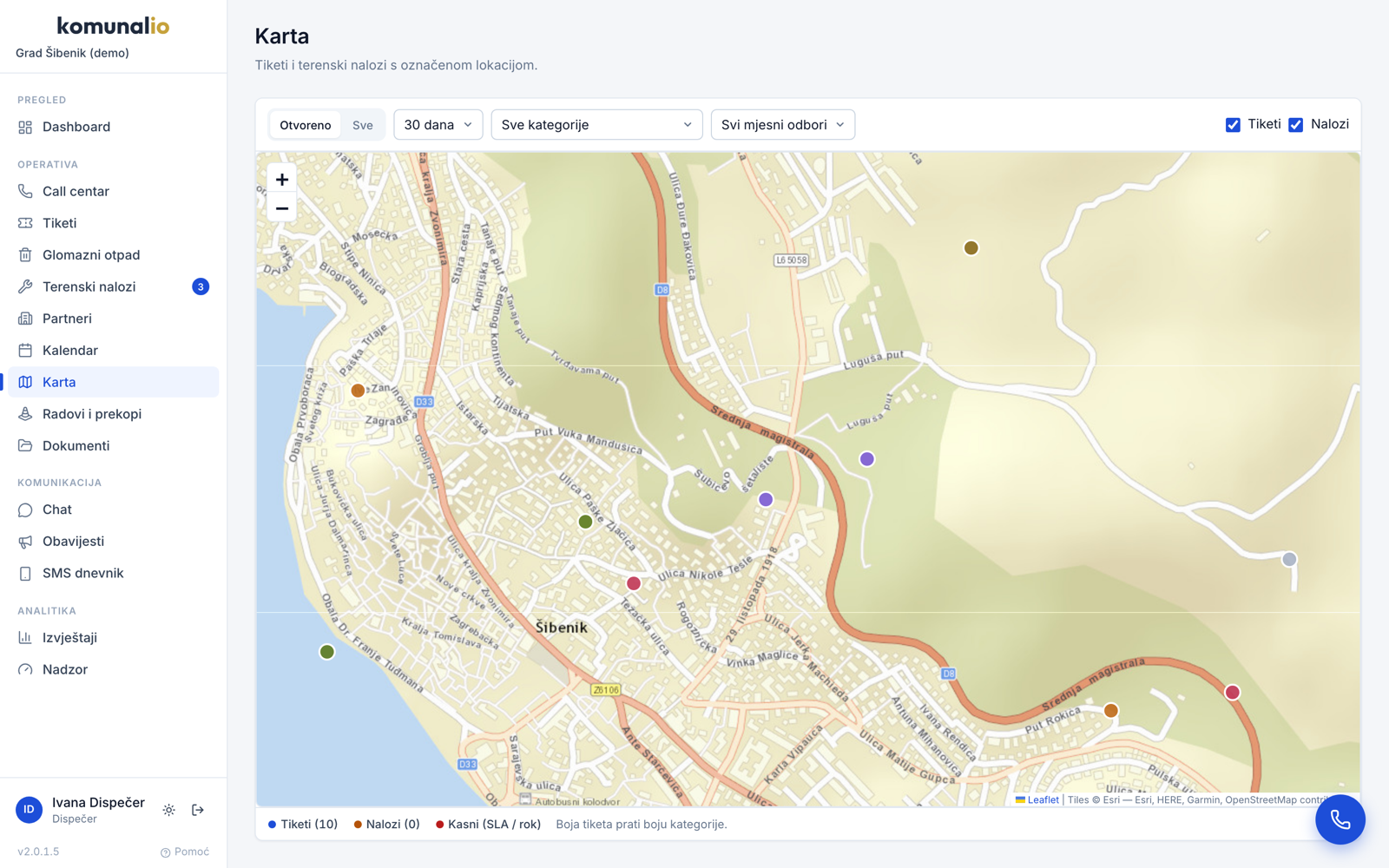
Task: Click the green marker on Ulica Paške Zjačića
Action: point(586,522)
